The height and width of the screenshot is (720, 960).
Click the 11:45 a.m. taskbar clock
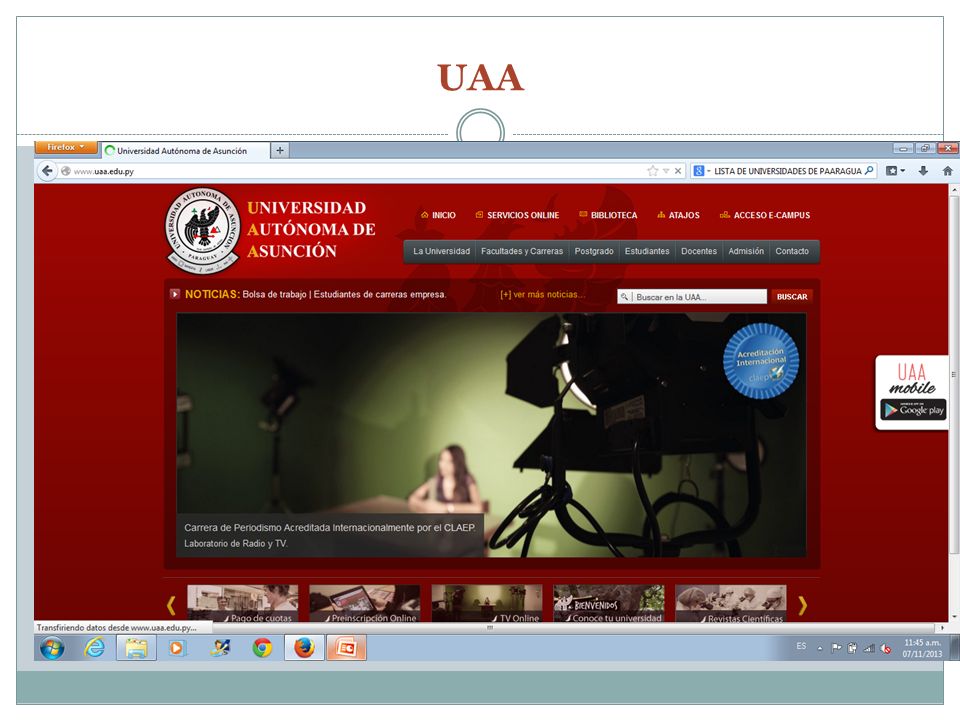(922, 648)
